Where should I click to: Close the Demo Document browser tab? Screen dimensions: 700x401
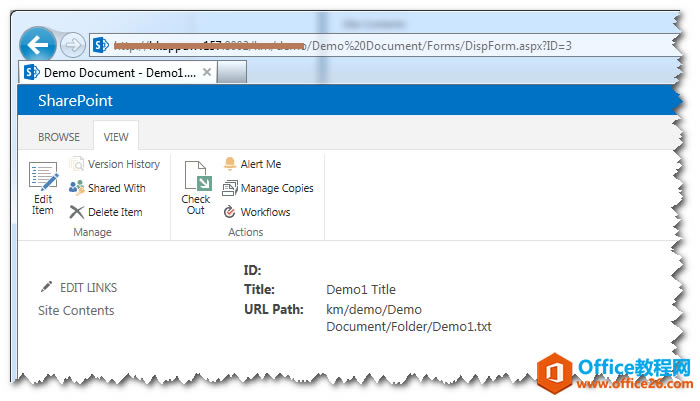click(207, 72)
